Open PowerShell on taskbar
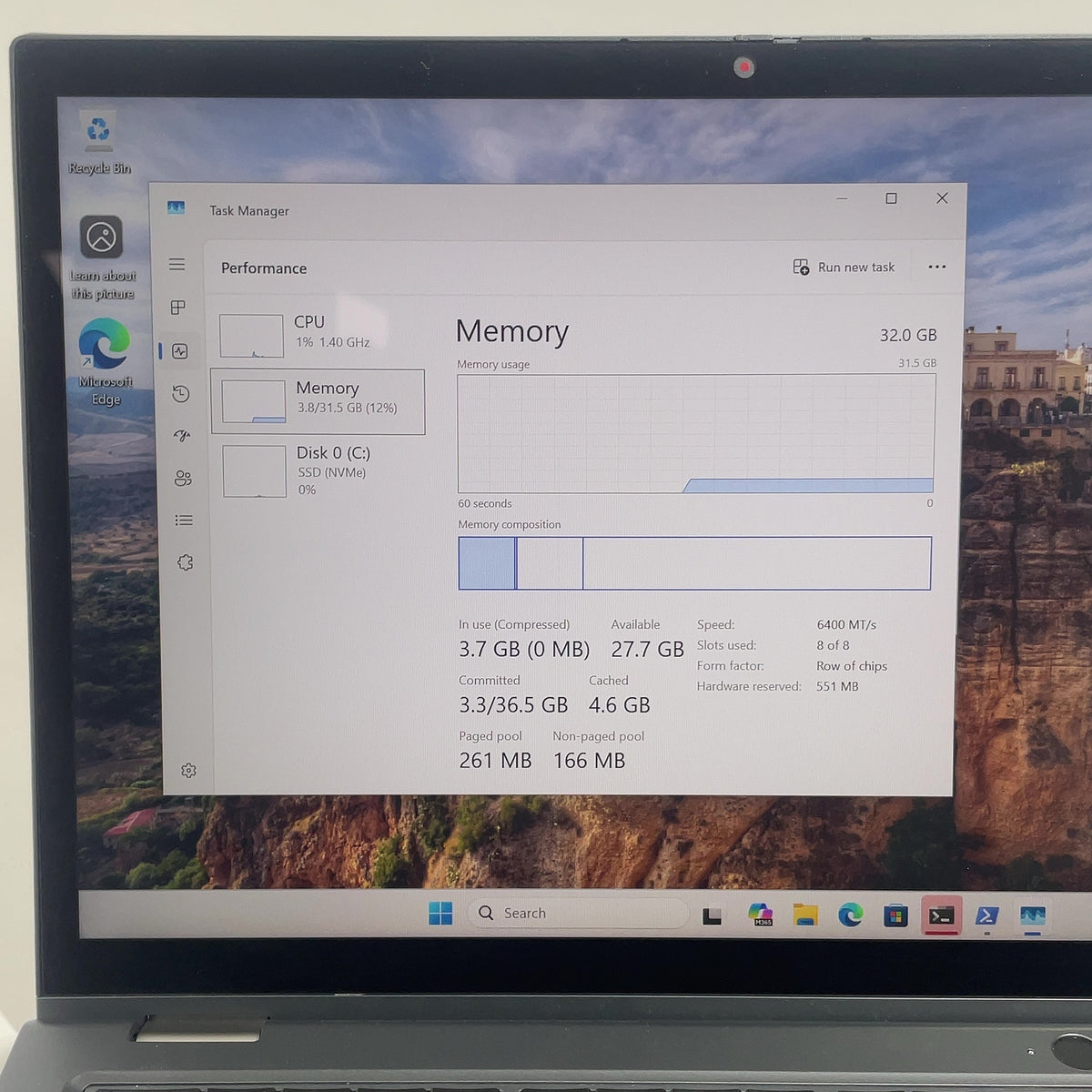The height and width of the screenshot is (1092, 1092). 987,915
